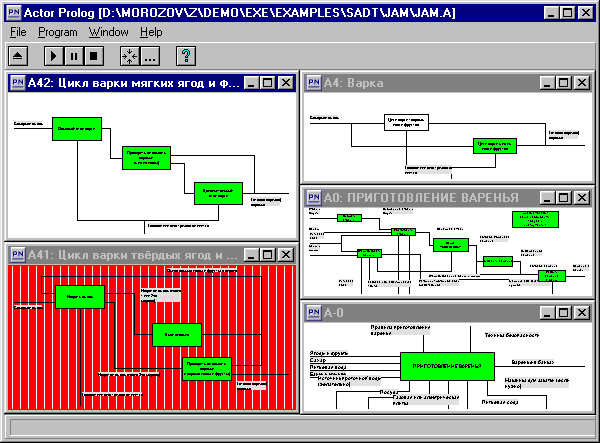Click the 'Газовая или электрическая плита' label in A-0

(426, 400)
